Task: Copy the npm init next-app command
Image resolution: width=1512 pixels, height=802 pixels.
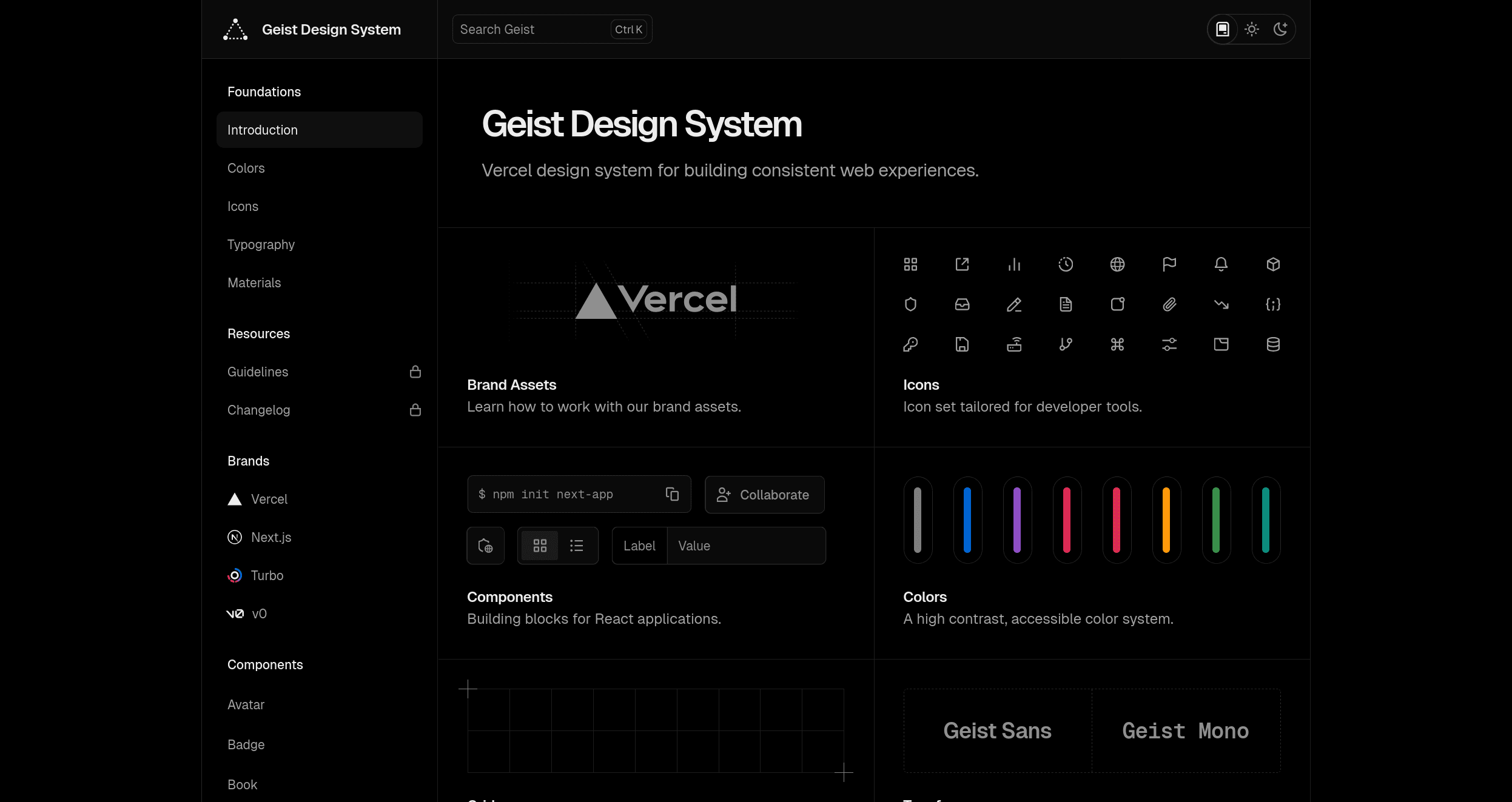Action: point(672,494)
